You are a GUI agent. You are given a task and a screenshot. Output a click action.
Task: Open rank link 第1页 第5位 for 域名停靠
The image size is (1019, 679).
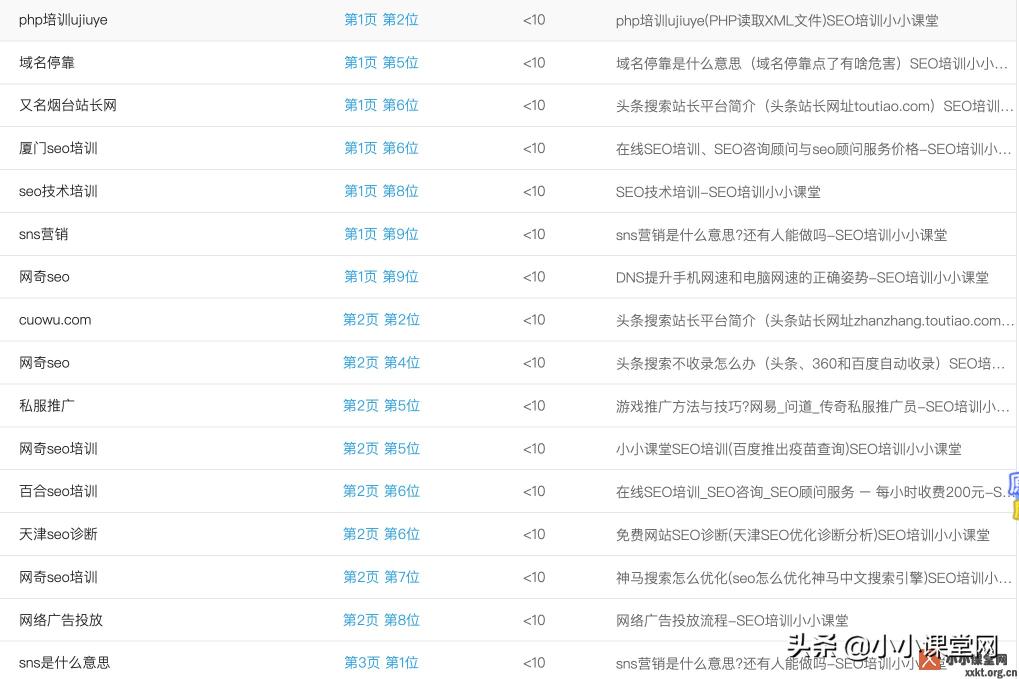click(x=381, y=63)
